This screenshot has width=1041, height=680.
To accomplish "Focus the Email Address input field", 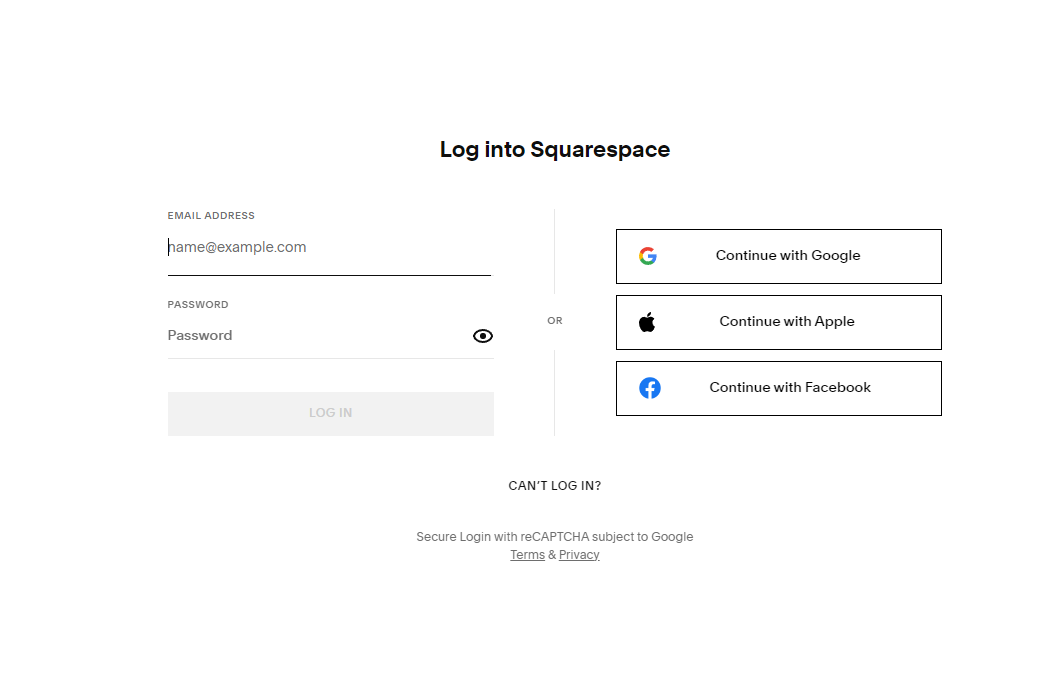I will pyautogui.click(x=329, y=247).
